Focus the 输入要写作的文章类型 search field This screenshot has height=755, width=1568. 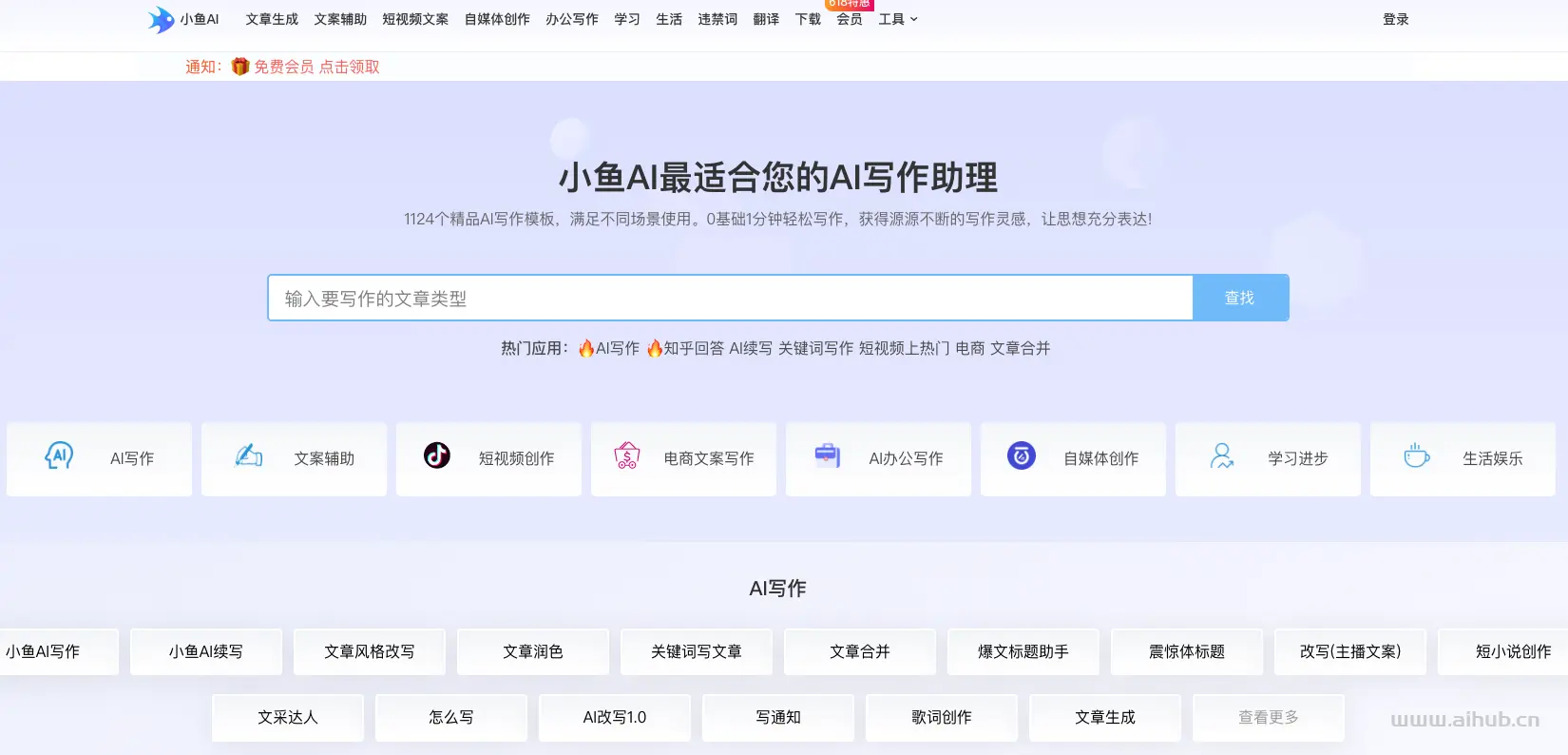coord(730,298)
